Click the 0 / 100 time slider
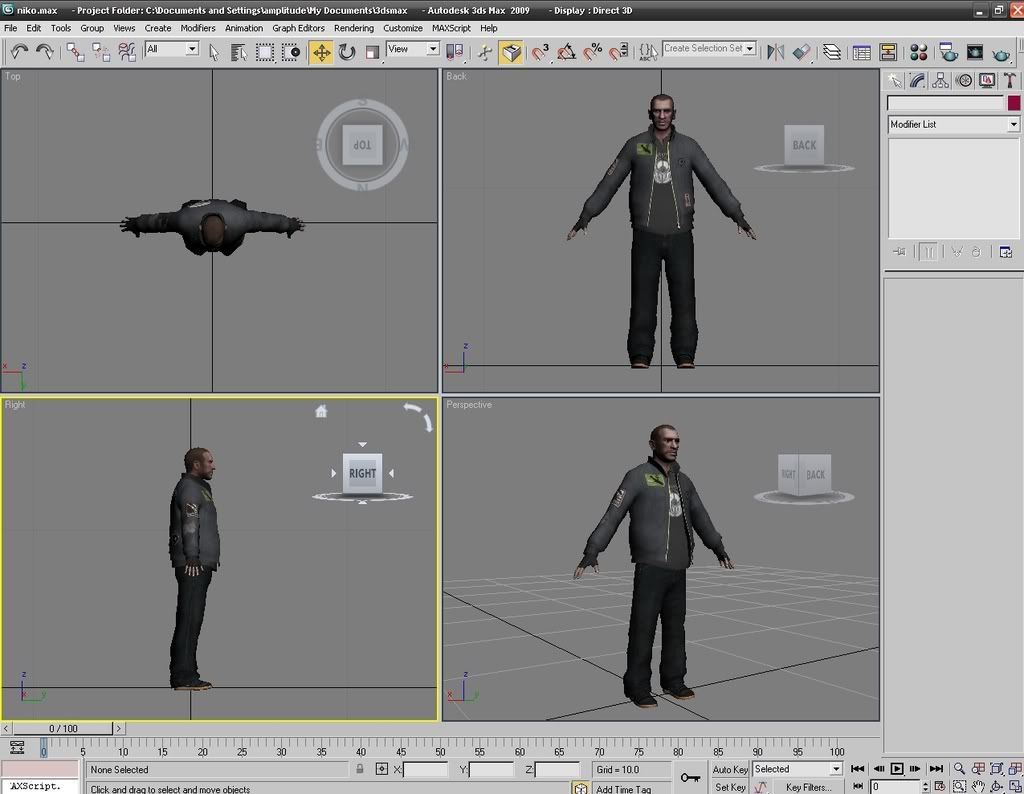 [x=63, y=728]
